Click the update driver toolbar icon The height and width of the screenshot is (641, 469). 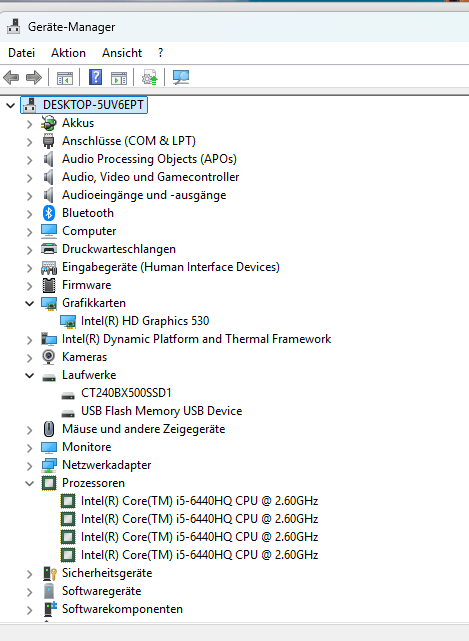point(150,77)
